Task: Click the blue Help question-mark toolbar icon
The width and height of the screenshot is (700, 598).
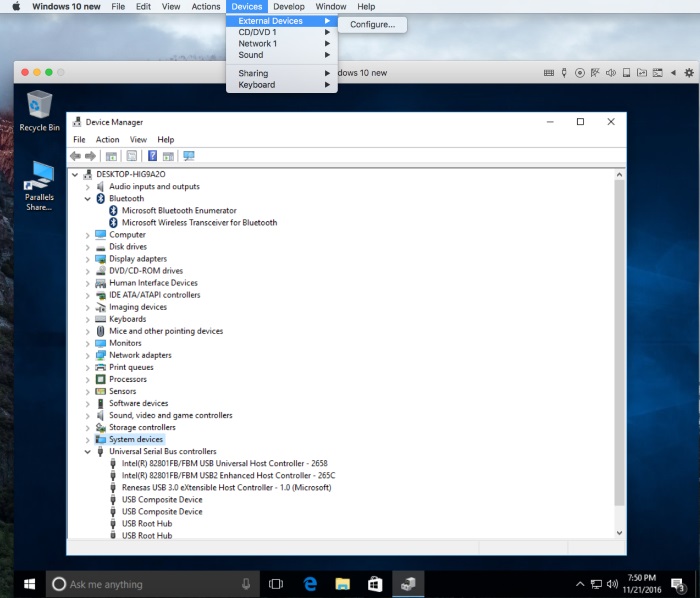Action: (x=152, y=156)
